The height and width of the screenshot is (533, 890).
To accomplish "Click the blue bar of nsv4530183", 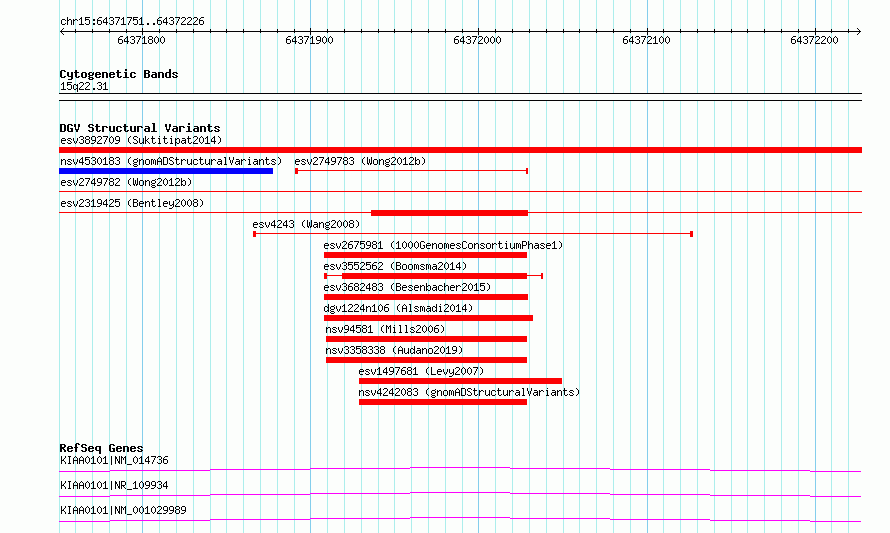I will click(166, 171).
